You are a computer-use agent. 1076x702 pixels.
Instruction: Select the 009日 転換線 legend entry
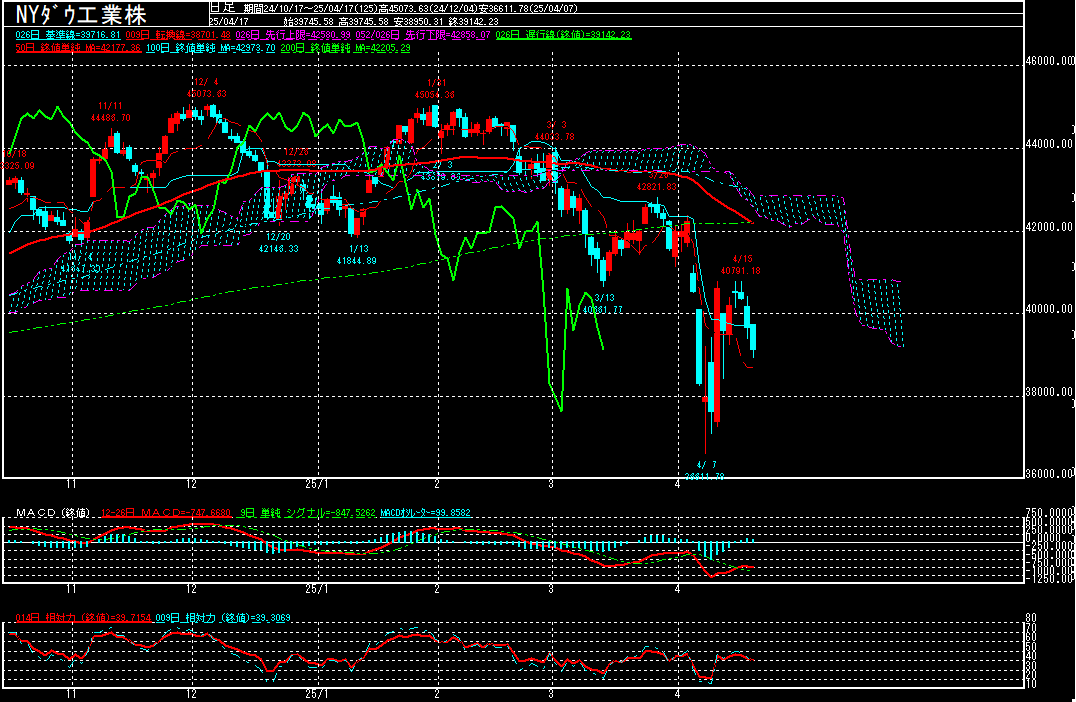[x=178, y=34]
